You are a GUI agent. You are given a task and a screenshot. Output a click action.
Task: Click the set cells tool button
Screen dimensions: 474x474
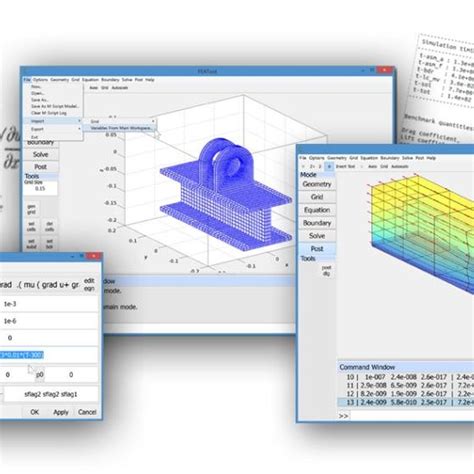coord(31,227)
